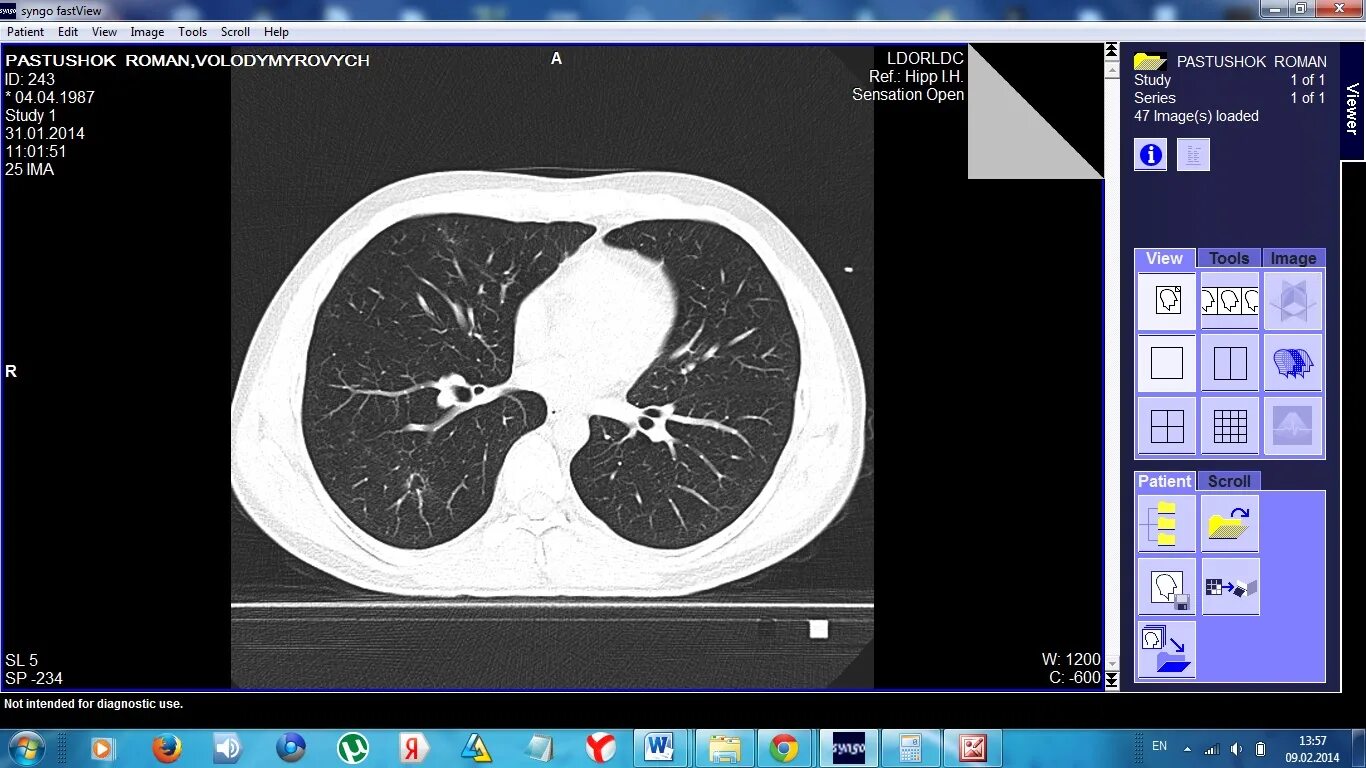Viewport: 1366px width, 768px height.
Task: Click the stacked heads image stack icon
Action: (1293, 363)
